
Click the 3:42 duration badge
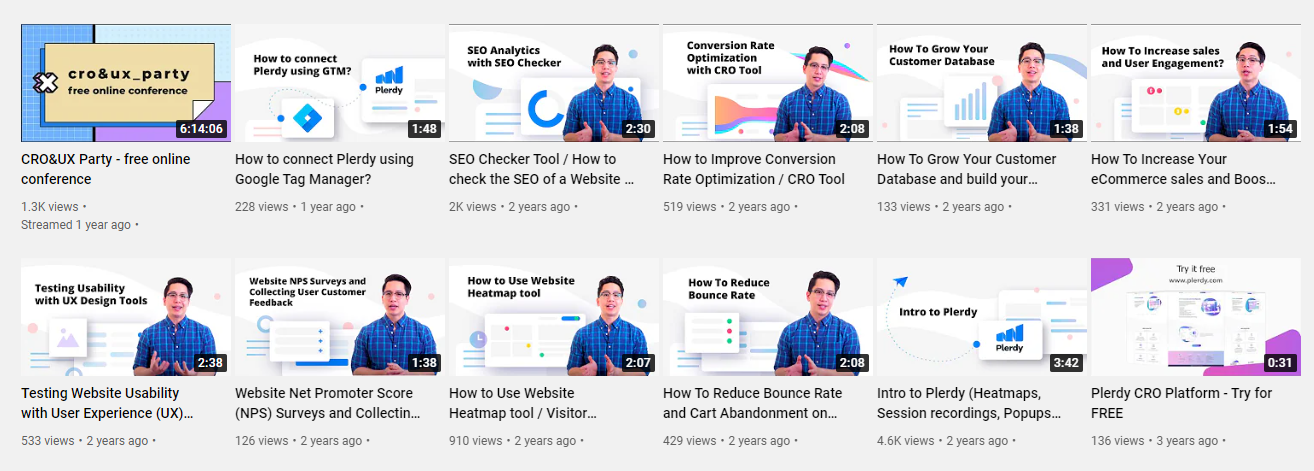1066,363
